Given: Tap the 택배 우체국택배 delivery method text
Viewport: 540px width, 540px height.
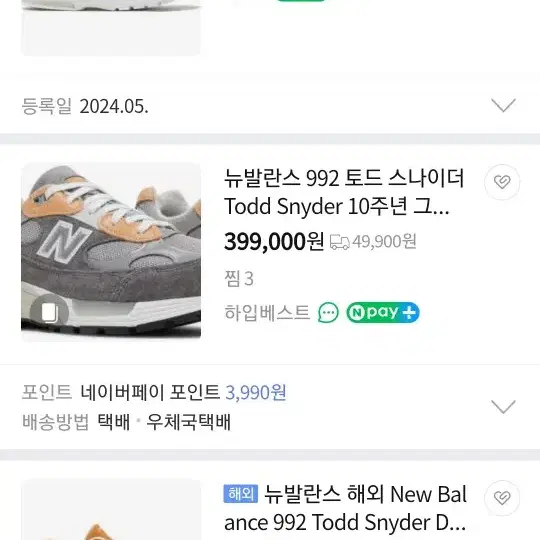Looking at the screenshot, I should (164, 422).
